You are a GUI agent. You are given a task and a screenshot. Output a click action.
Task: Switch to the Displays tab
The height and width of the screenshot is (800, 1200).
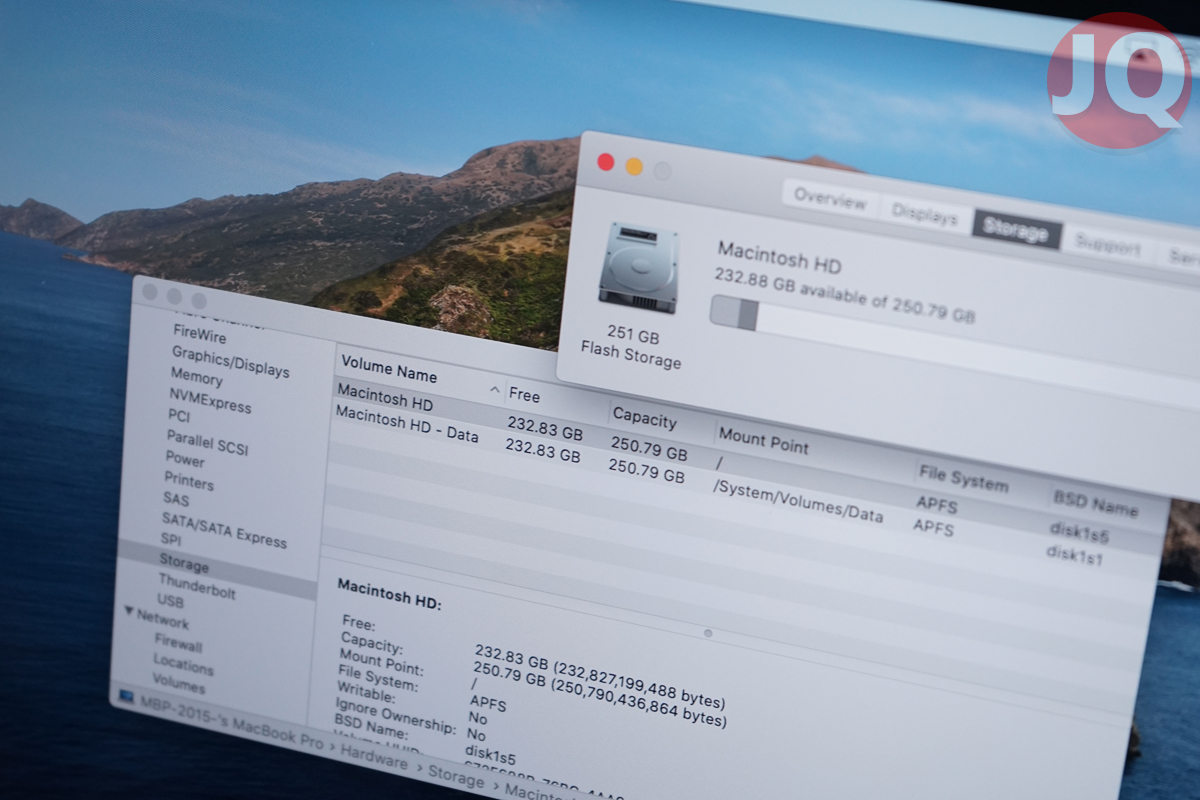click(x=925, y=215)
